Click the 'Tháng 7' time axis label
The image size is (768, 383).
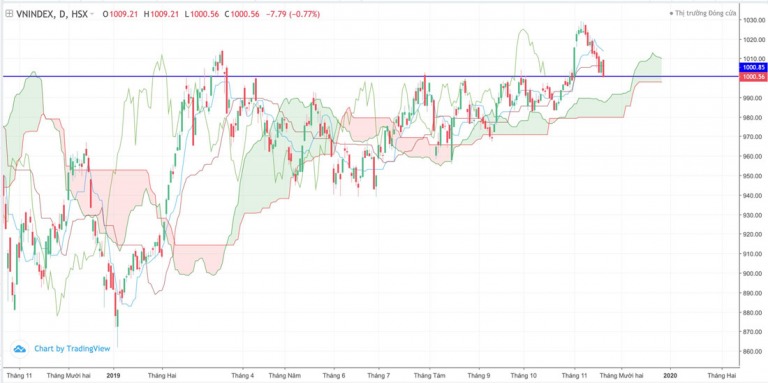coord(379,376)
